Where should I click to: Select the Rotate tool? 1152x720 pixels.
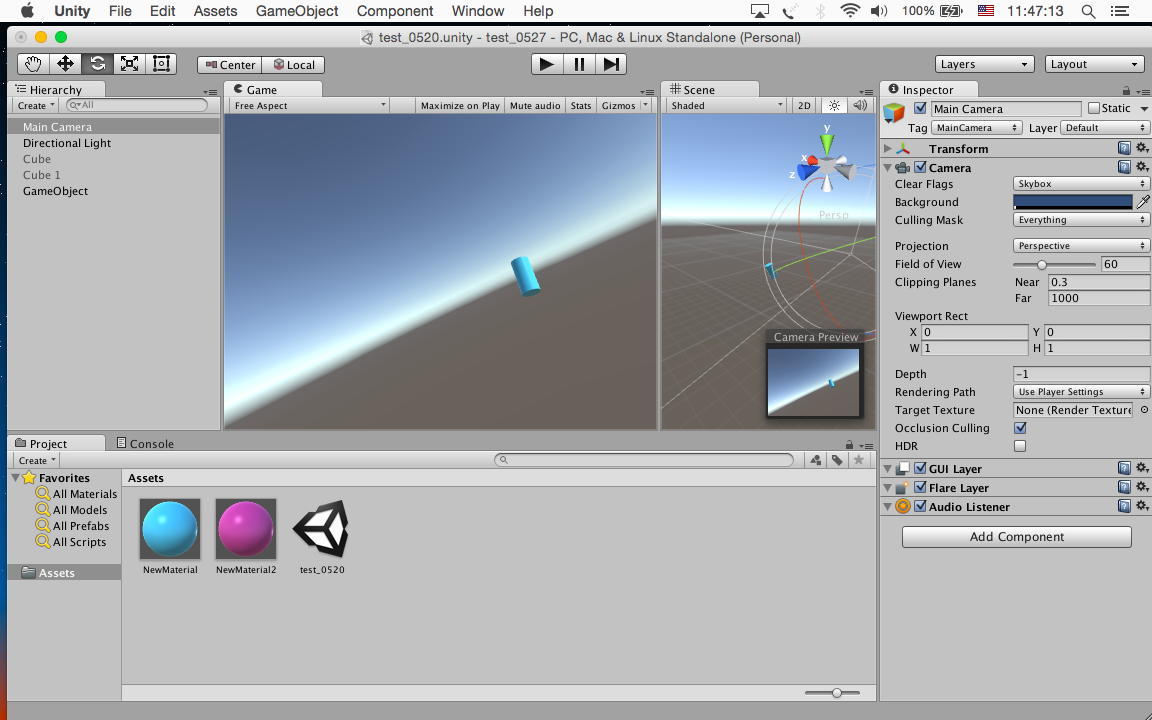(98, 64)
